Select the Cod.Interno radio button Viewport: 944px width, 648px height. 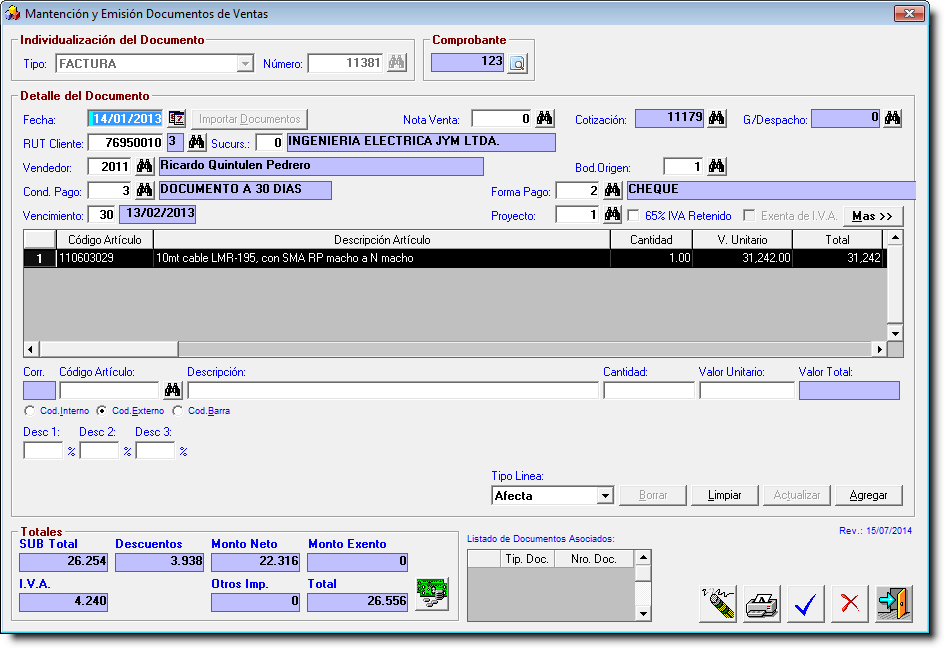pos(29,411)
